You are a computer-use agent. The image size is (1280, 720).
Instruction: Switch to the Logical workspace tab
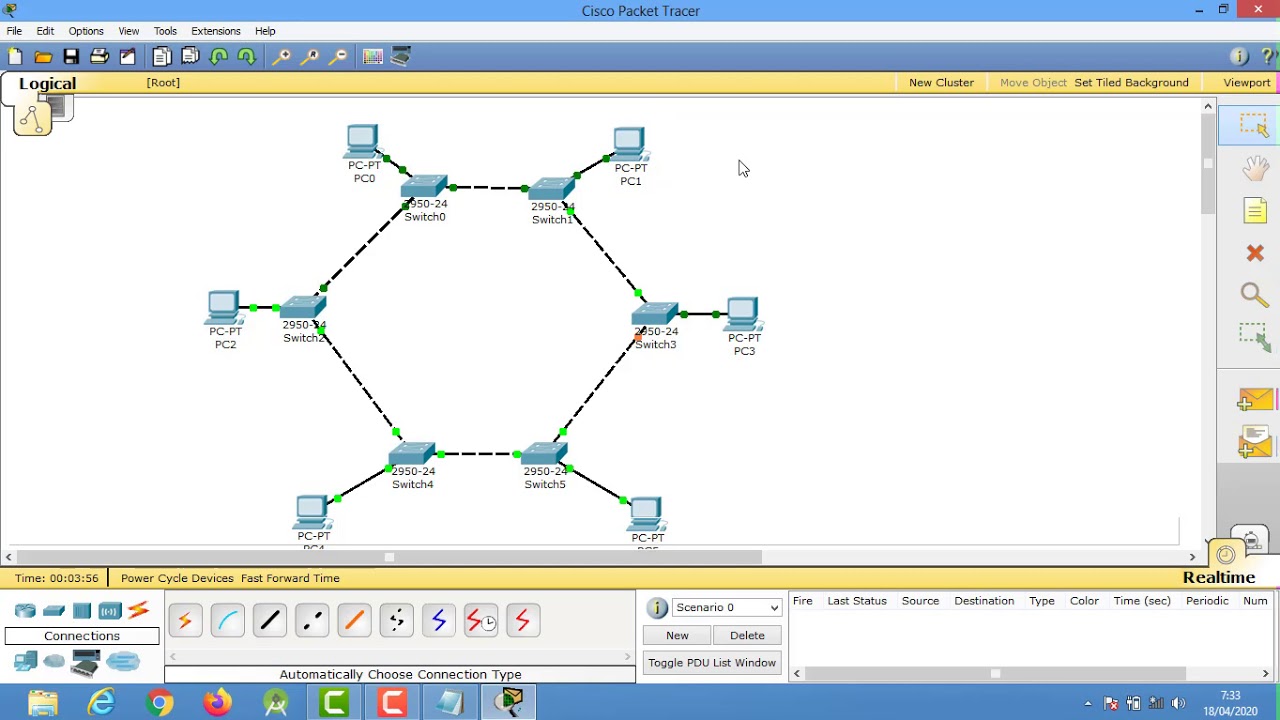click(x=47, y=84)
